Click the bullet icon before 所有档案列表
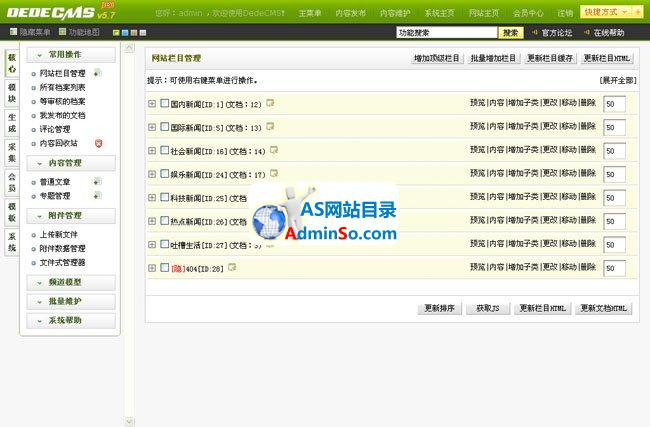This screenshot has width=650, height=427. pos(34,88)
